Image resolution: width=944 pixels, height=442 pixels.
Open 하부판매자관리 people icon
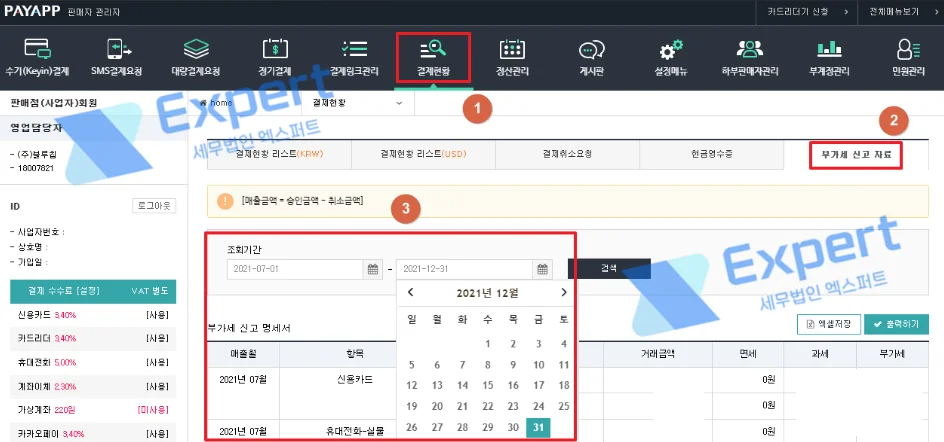point(750,49)
